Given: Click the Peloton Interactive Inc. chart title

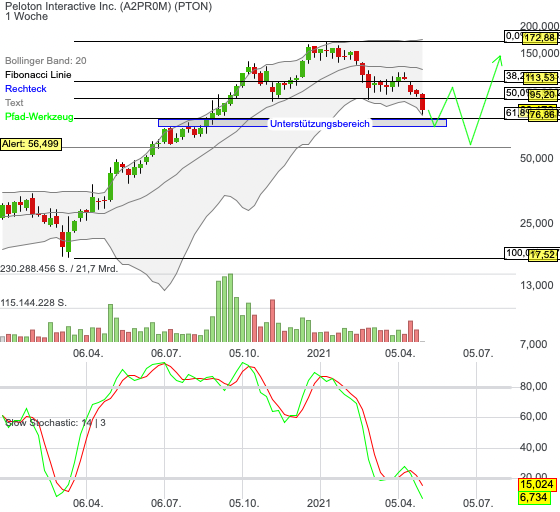Looking at the screenshot, I should pyautogui.click(x=109, y=6).
